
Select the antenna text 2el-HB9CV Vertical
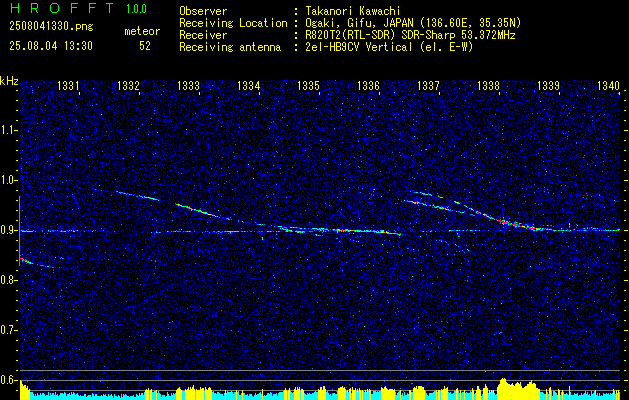tap(359, 47)
